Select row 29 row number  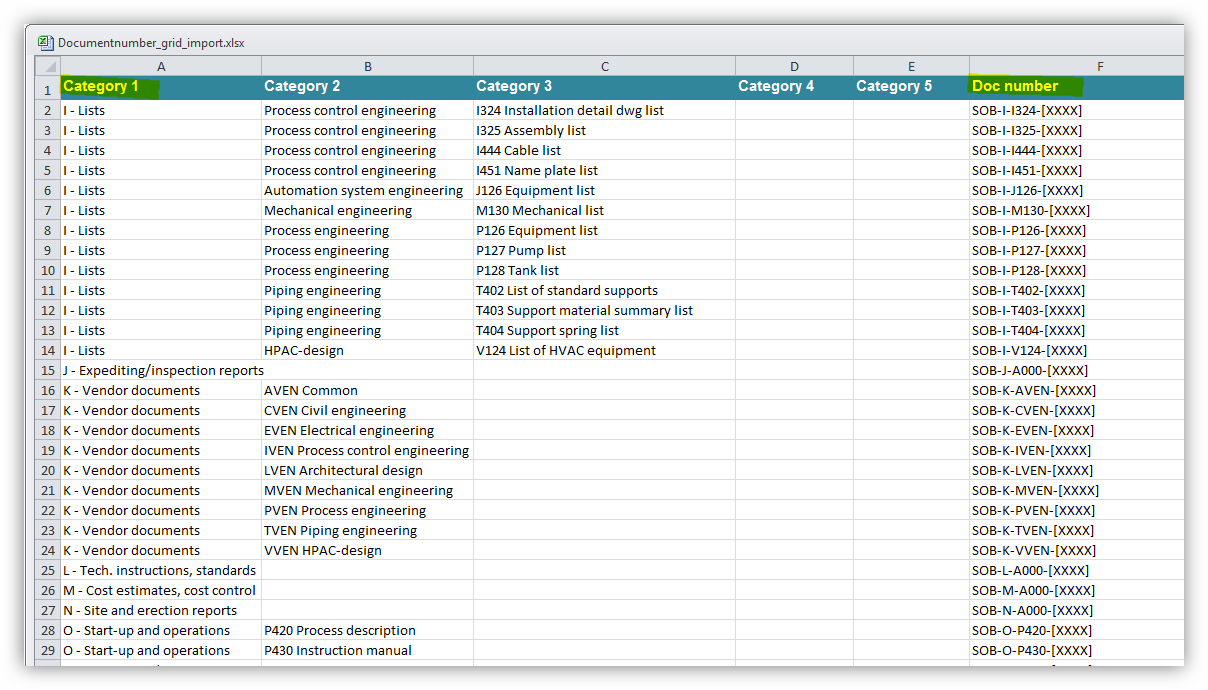pos(48,650)
